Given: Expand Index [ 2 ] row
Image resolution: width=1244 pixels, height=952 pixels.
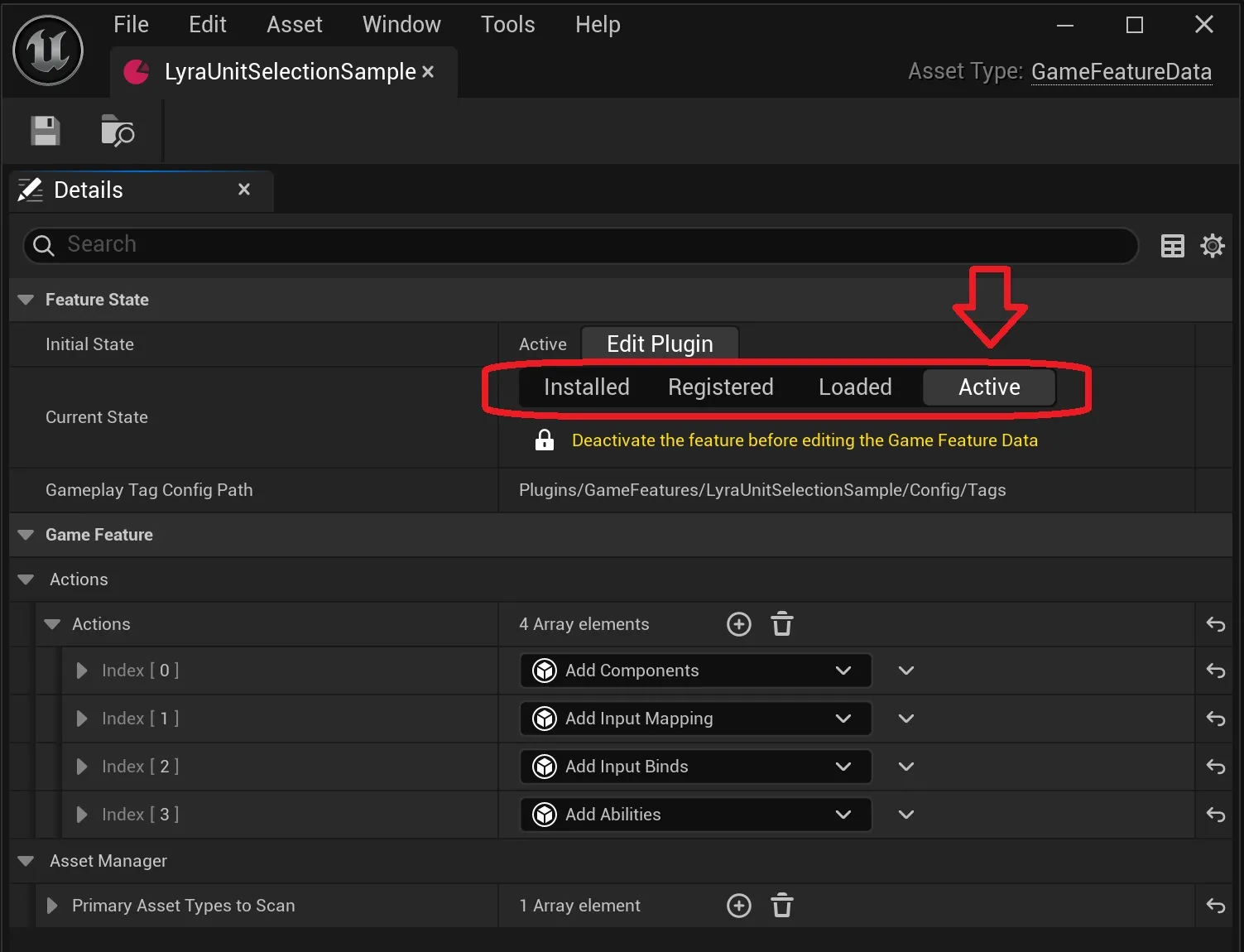Looking at the screenshot, I should [81, 767].
